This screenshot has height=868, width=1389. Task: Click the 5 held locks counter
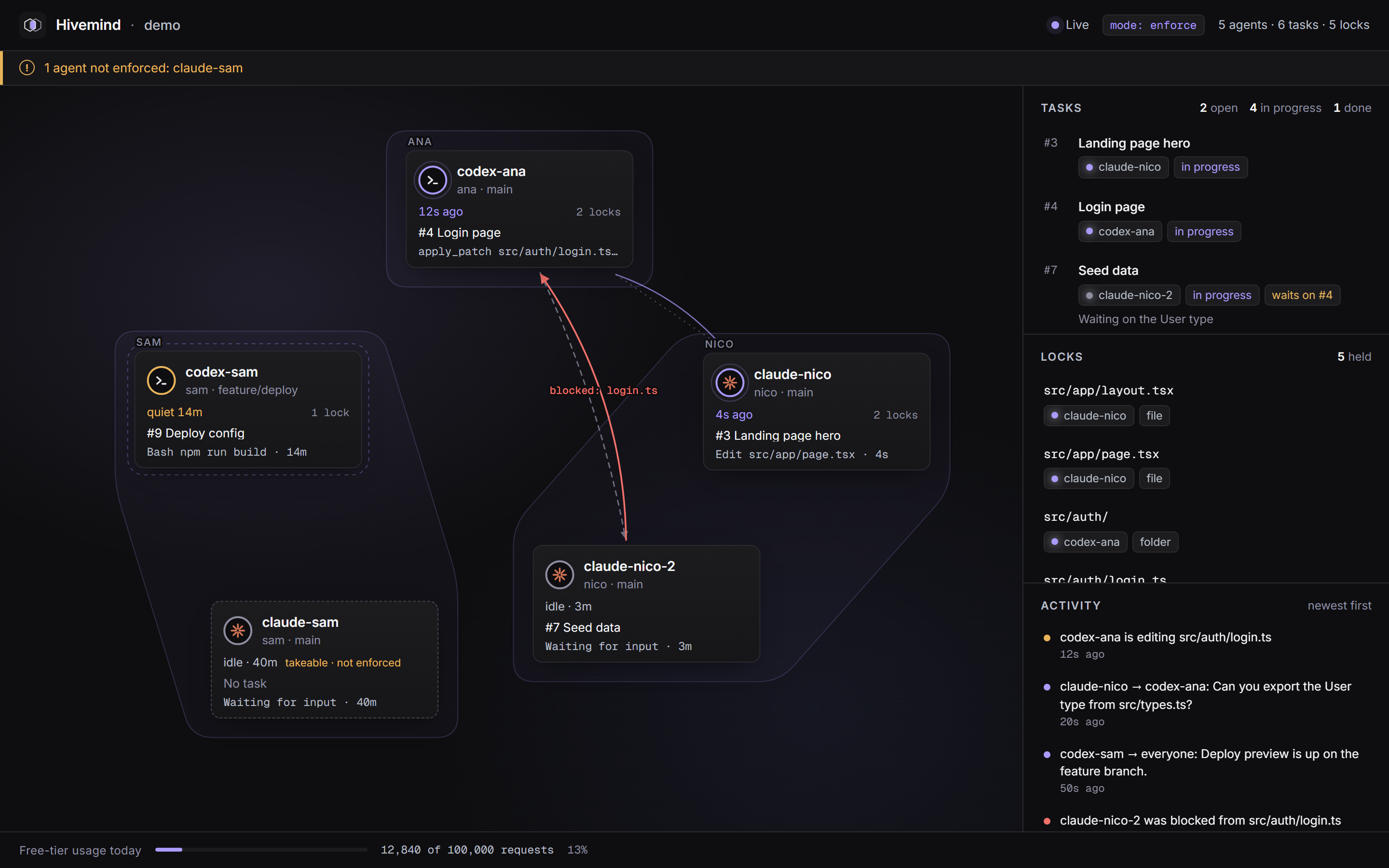click(x=1354, y=356)
